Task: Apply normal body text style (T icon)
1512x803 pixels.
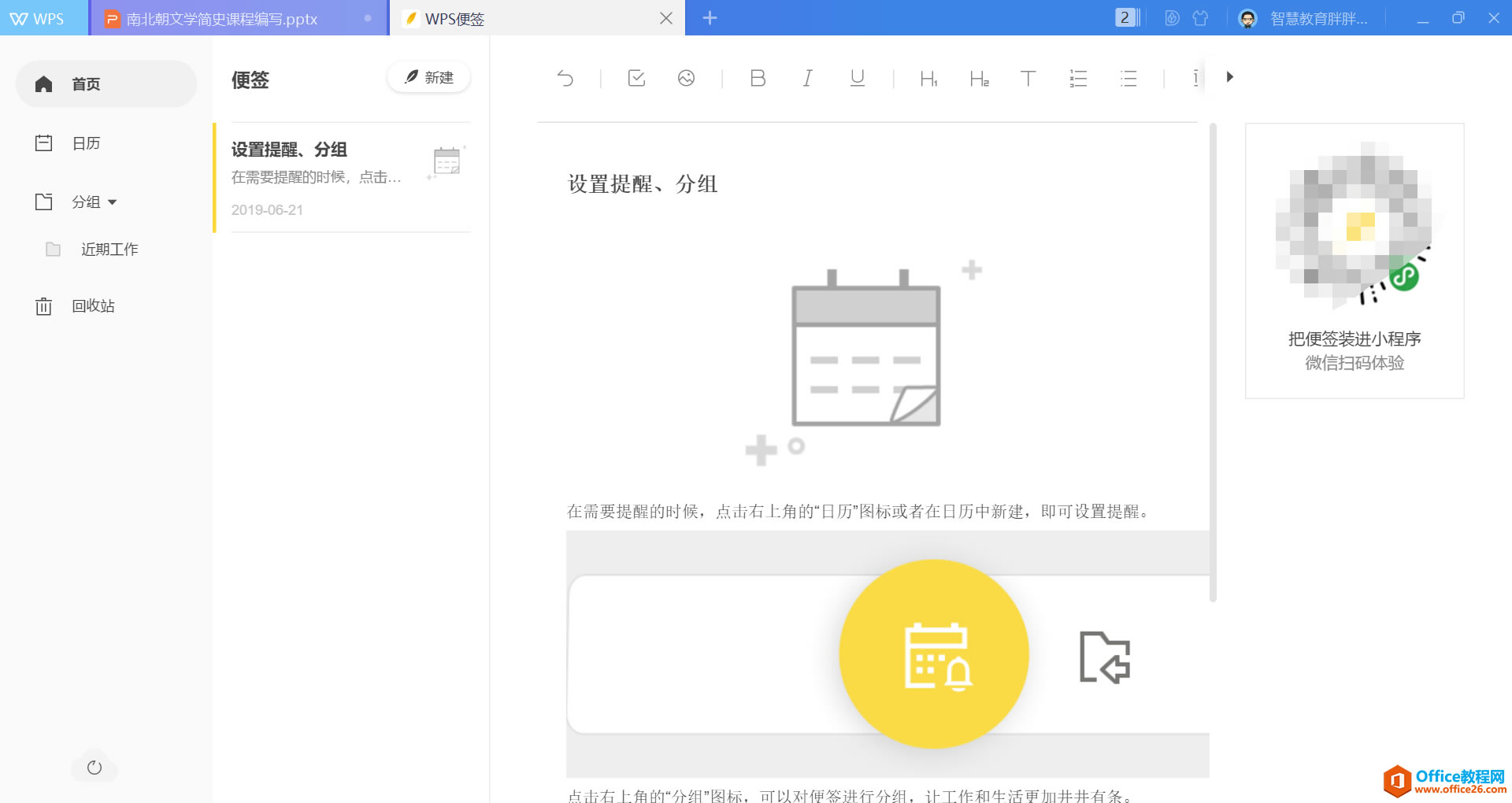Action: click(x=1028, y=78)
